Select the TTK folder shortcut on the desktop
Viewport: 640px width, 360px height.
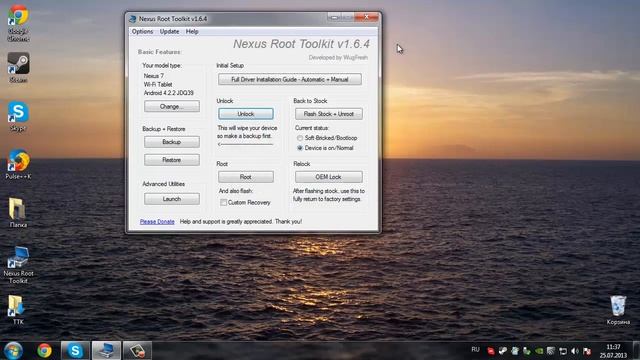[x=18, y=310]
